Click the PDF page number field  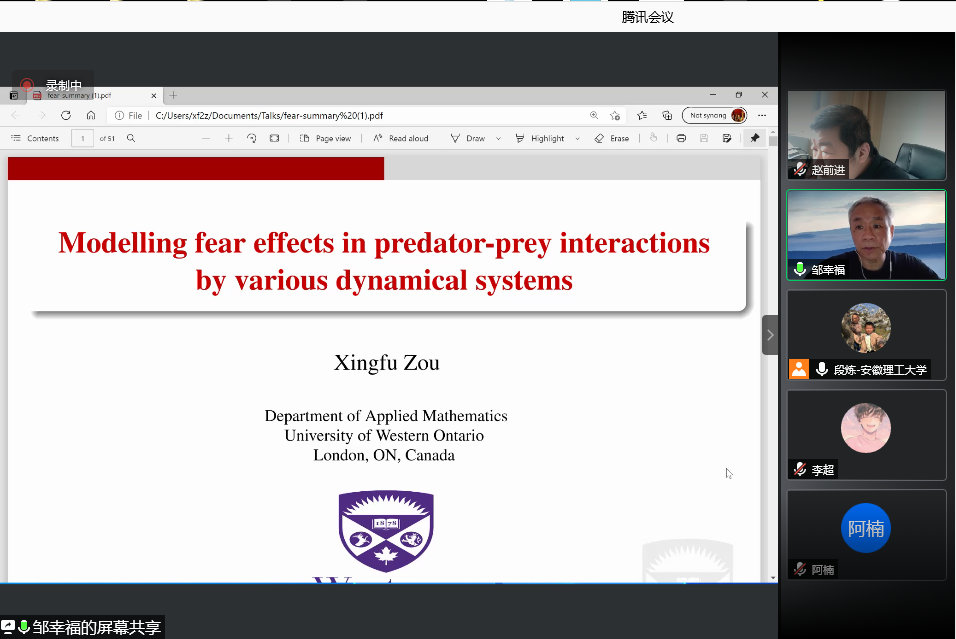tap(82, 138)
